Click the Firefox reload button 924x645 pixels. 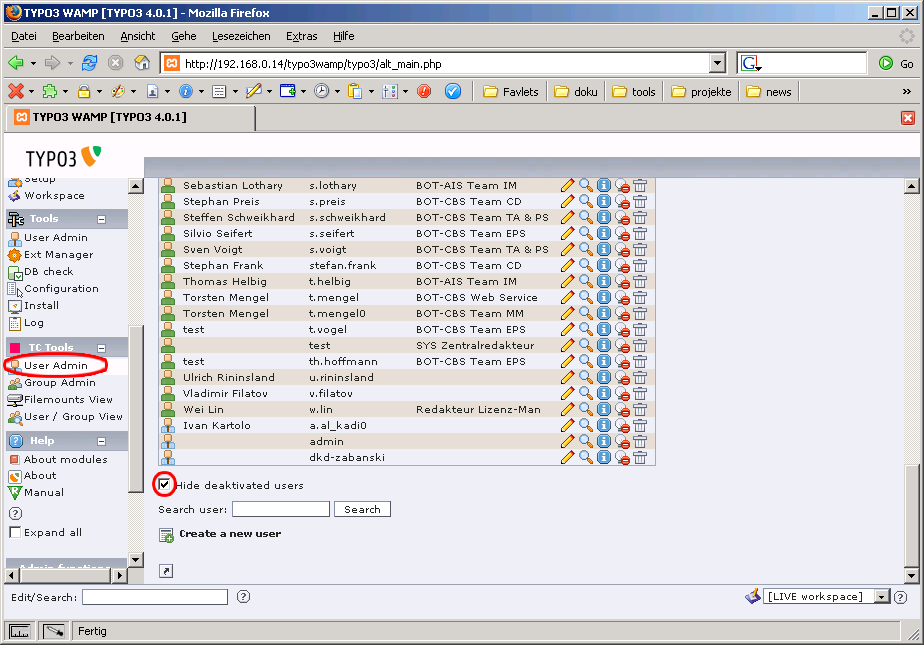(x=90, y=63)
